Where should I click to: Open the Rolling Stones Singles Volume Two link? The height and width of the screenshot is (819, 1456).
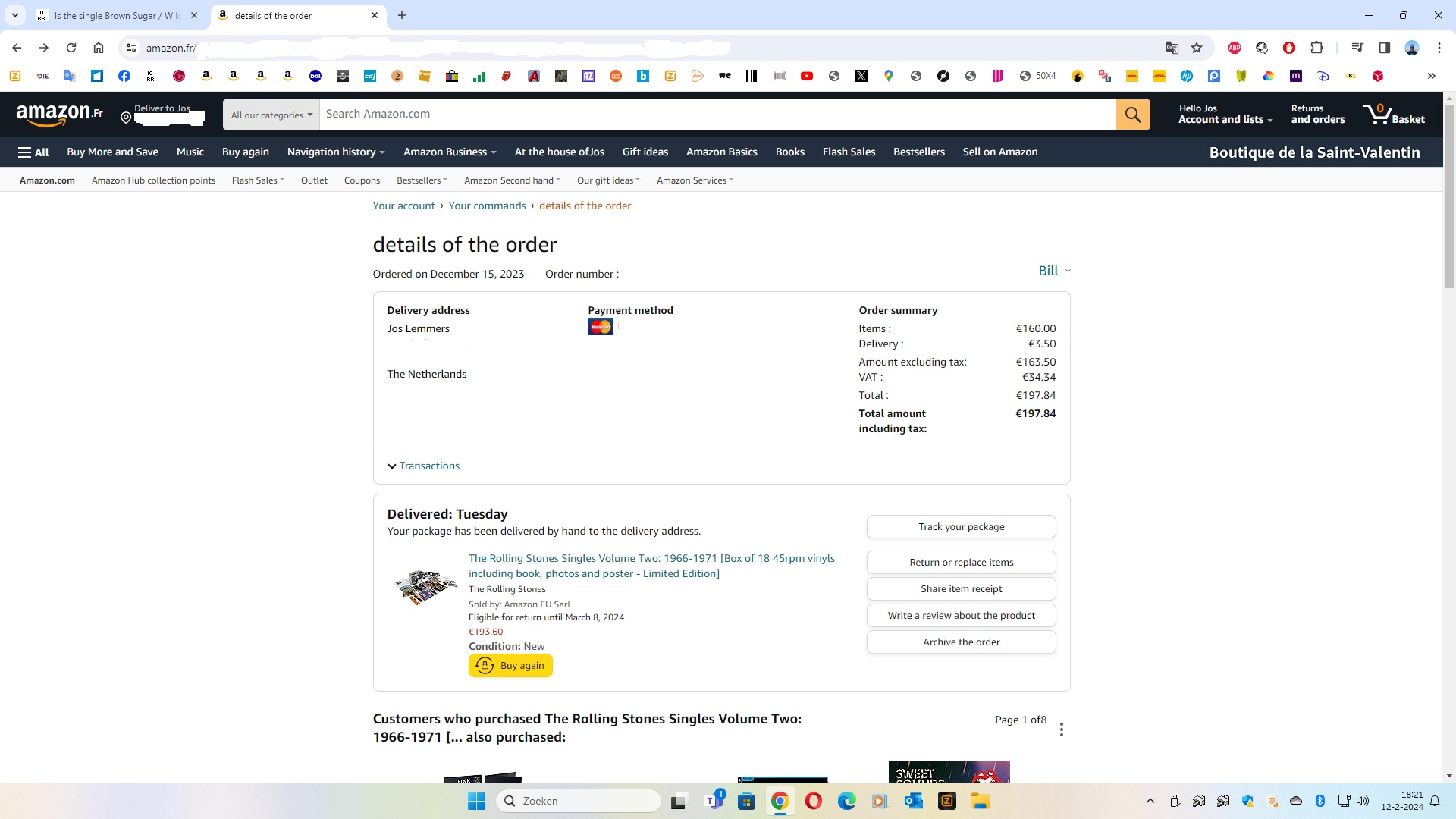tap(651, 566)
